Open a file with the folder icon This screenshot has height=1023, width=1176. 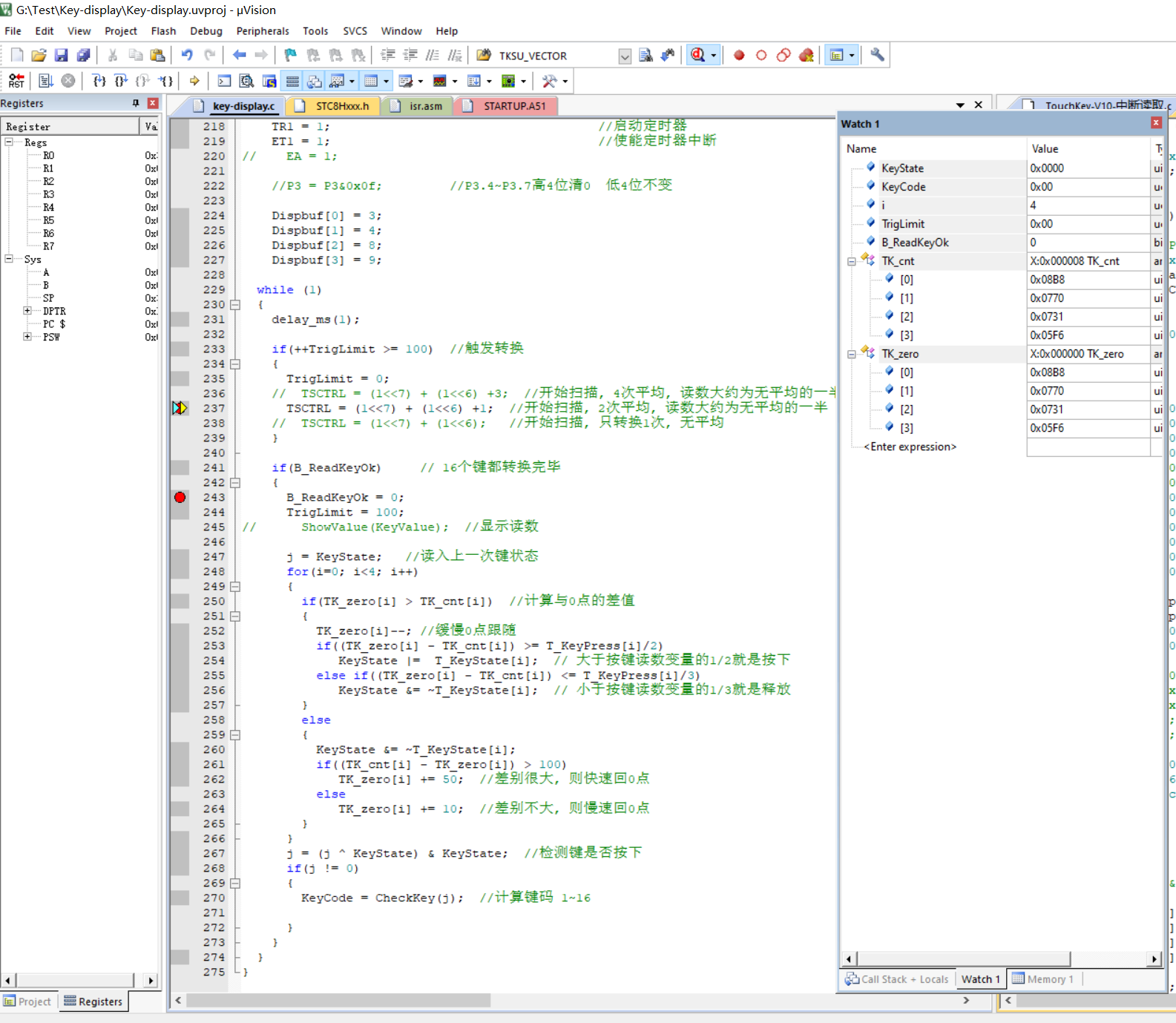pyautogui.click(x=39, y=55)
